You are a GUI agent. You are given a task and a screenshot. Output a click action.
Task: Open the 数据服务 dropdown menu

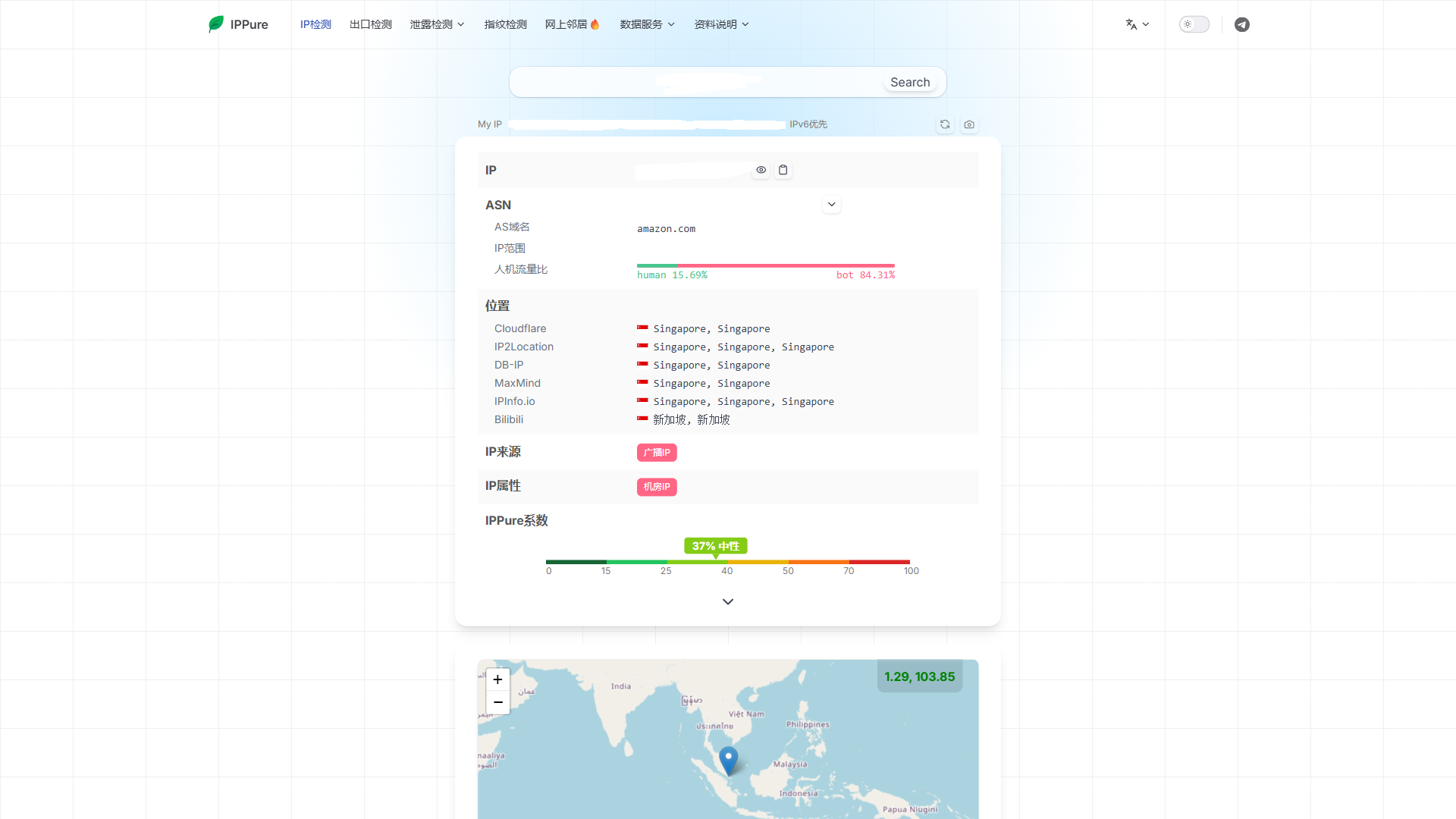point(647,24)
